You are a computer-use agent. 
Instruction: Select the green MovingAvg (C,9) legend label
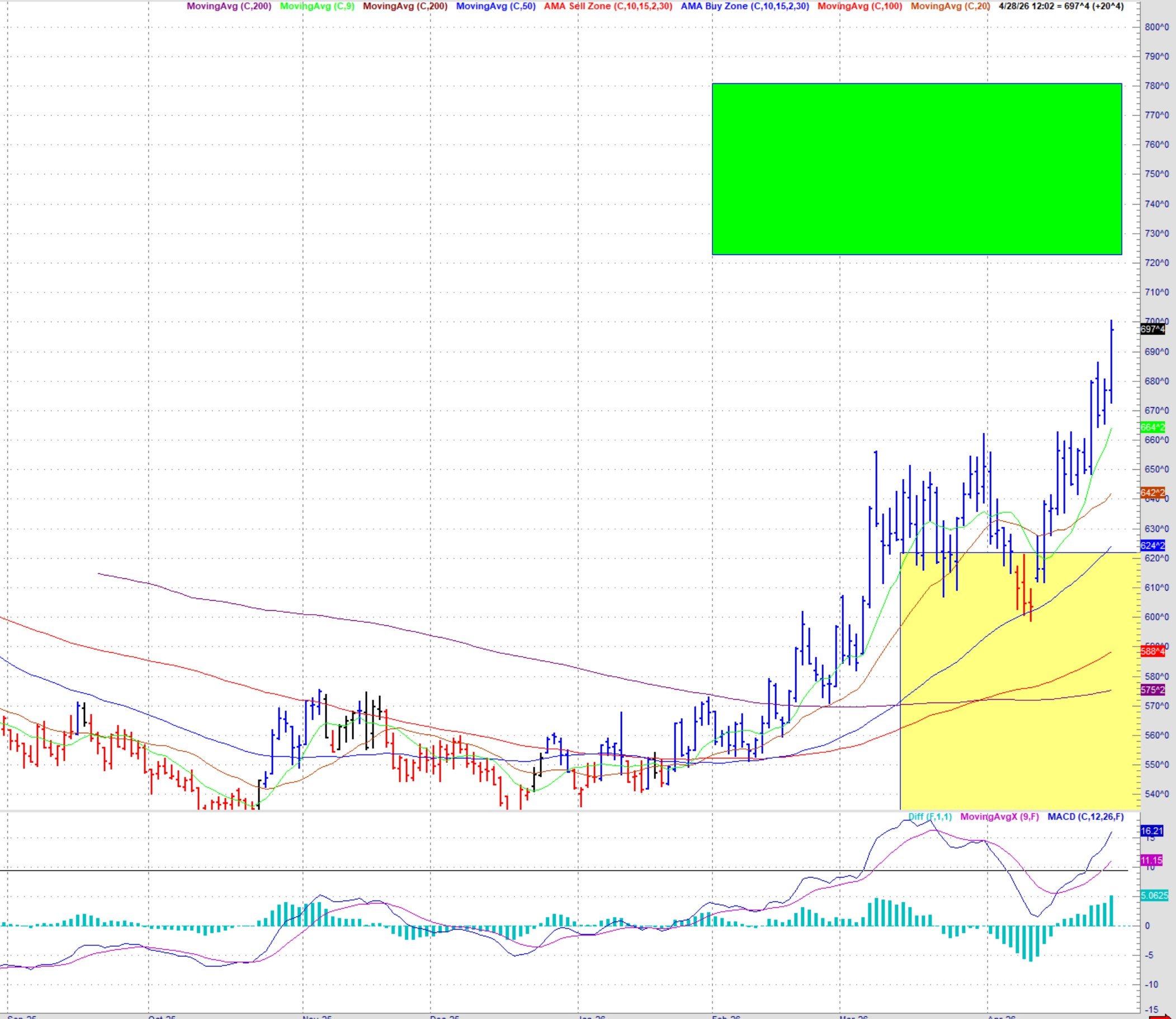coord(317,7)
